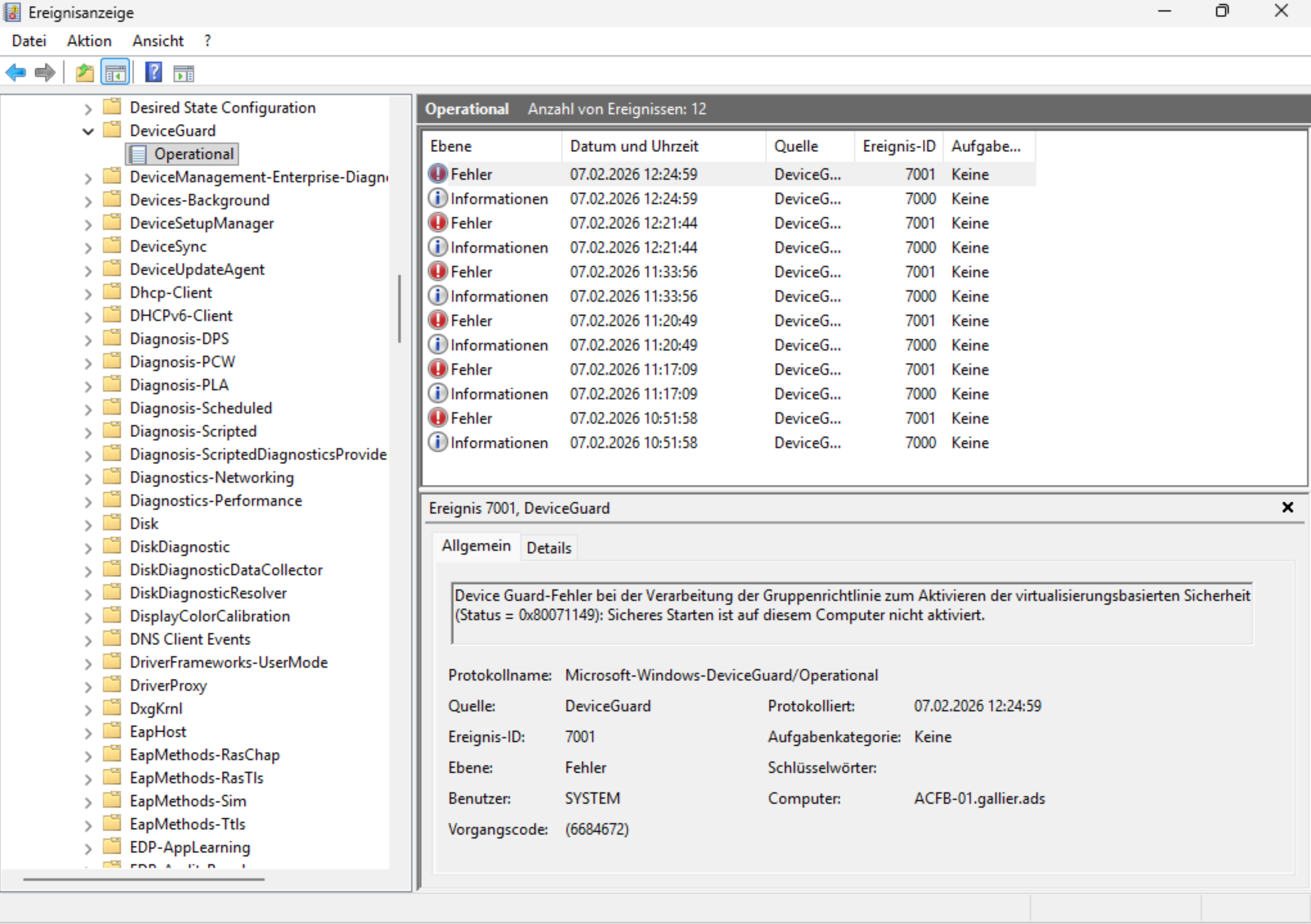Collapse the DeviceGuard tree node
The width and height of the screenshot is (1311, 924).
(x=88, y=131)
